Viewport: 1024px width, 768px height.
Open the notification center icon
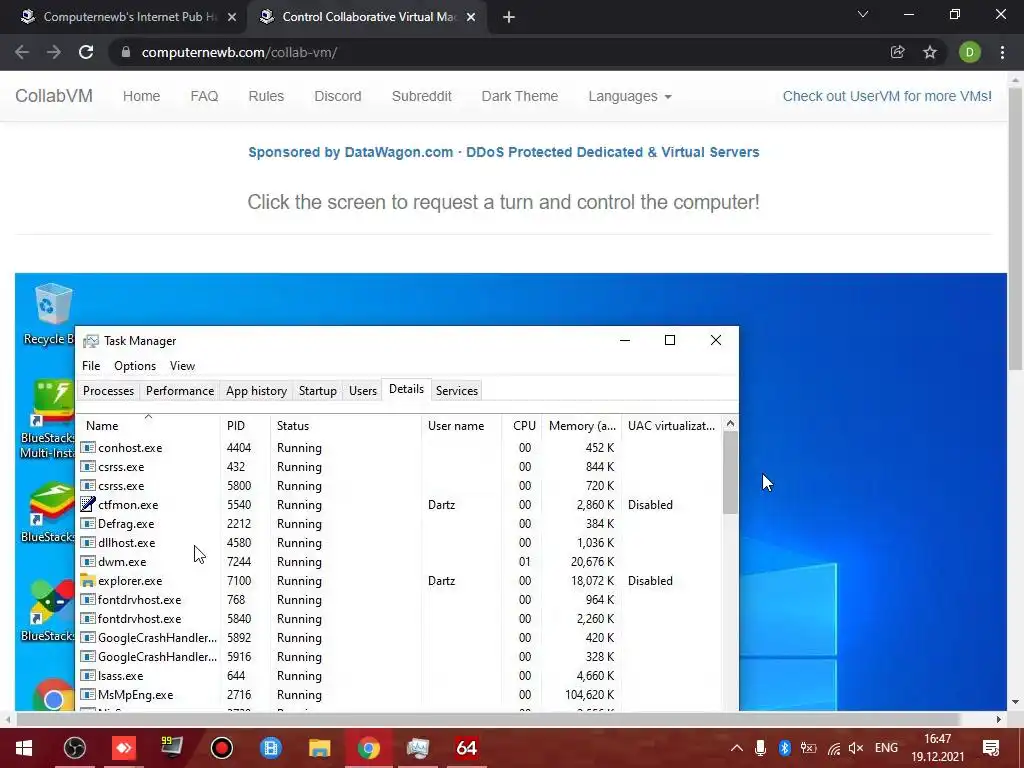click(x=991, y=748)
